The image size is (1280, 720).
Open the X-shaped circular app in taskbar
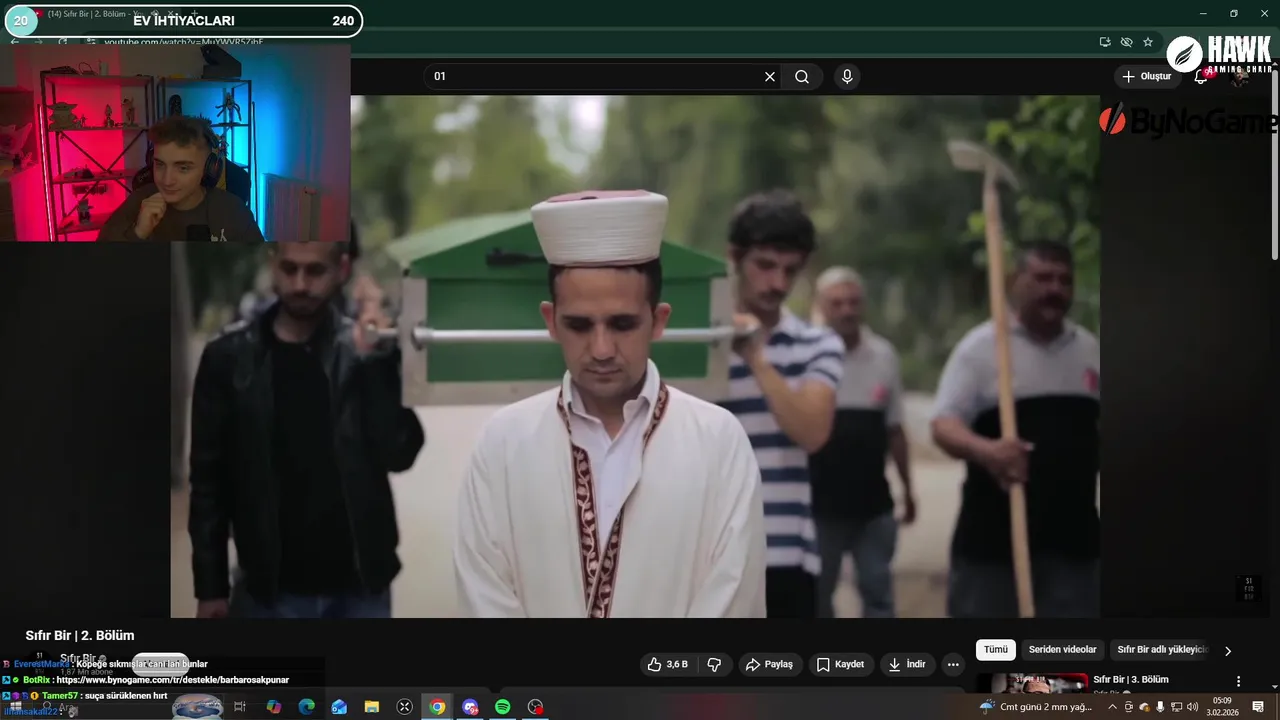(x=404, y=707)
